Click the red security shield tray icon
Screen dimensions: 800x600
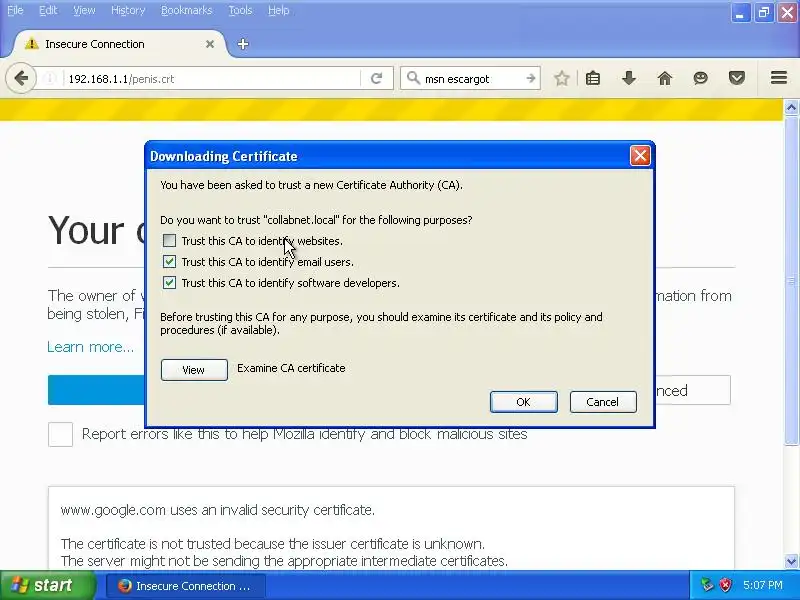click(x=725, y=585)
